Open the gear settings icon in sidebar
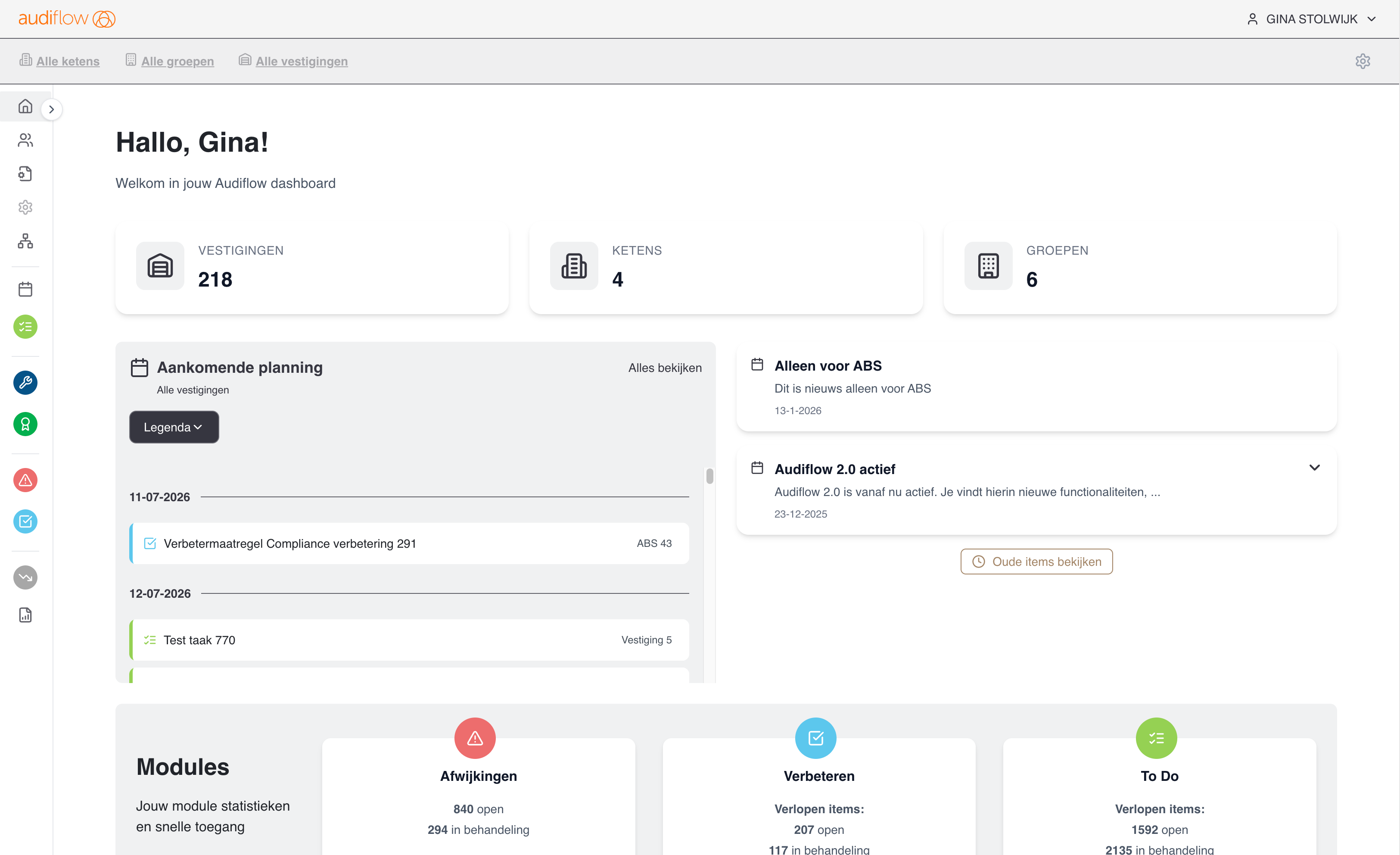This screenshot has height=855, width=1400. coord(25,207)
